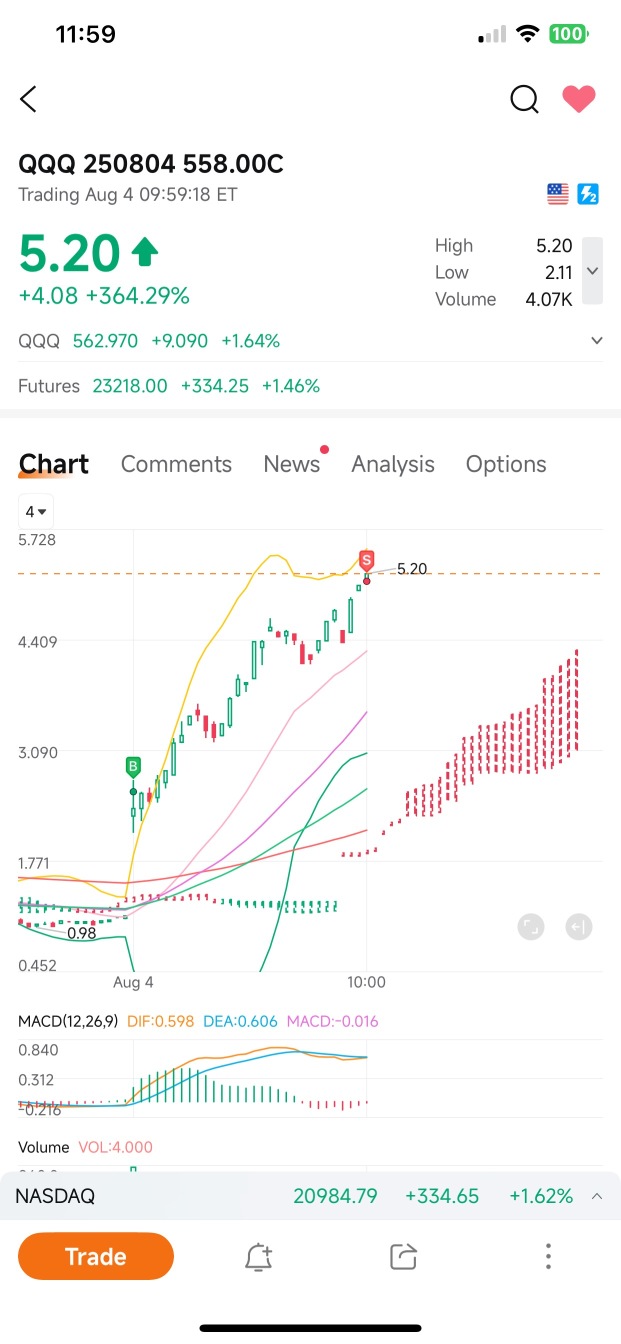
Task: Tap the jump-to-latest chart arrow icon
Action: 578,927
